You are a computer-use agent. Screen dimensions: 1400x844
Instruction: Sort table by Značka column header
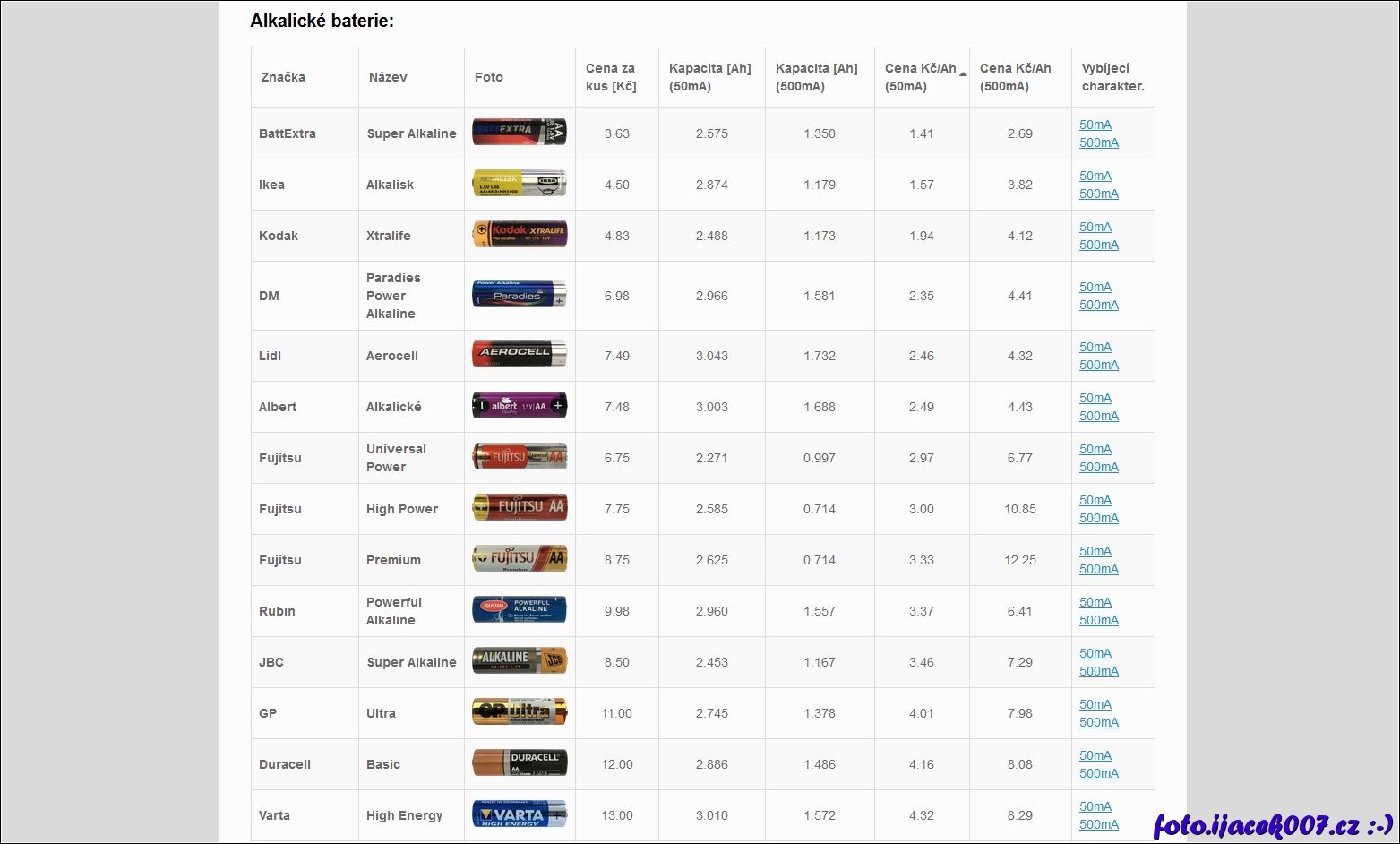283,77
